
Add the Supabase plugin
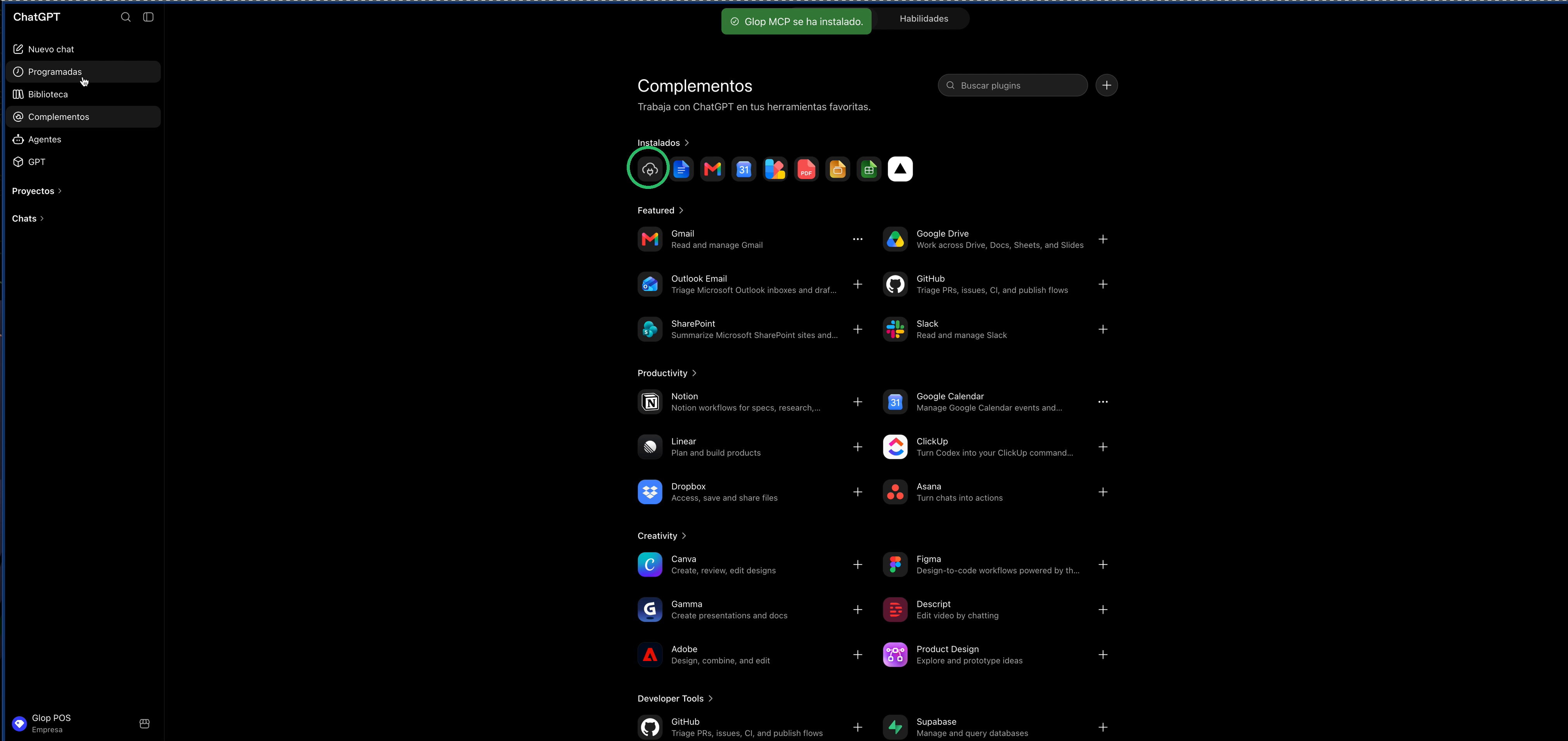[x=1102, y=727]
